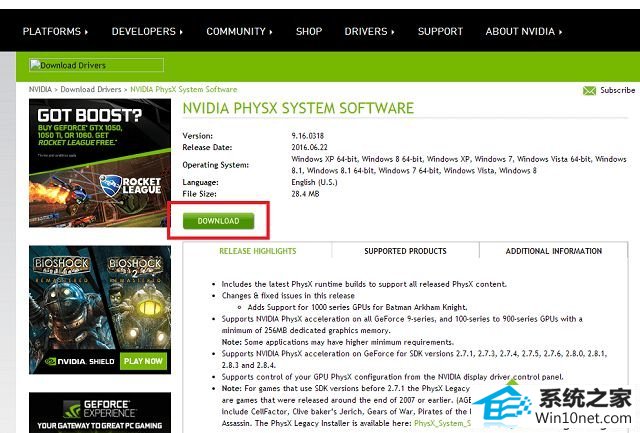Click NVIDIA PhysX System Software breadcrumb
This screenshot has height=433, width=640.
(184, 89)
